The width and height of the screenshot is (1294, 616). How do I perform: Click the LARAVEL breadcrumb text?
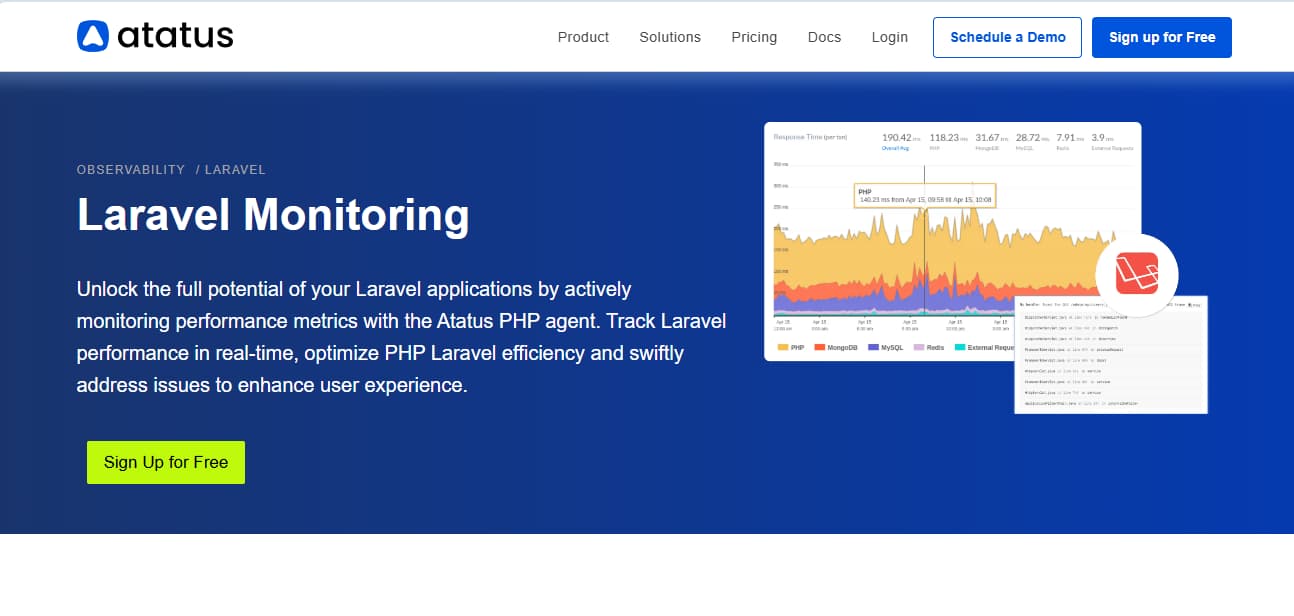point(235,170)
